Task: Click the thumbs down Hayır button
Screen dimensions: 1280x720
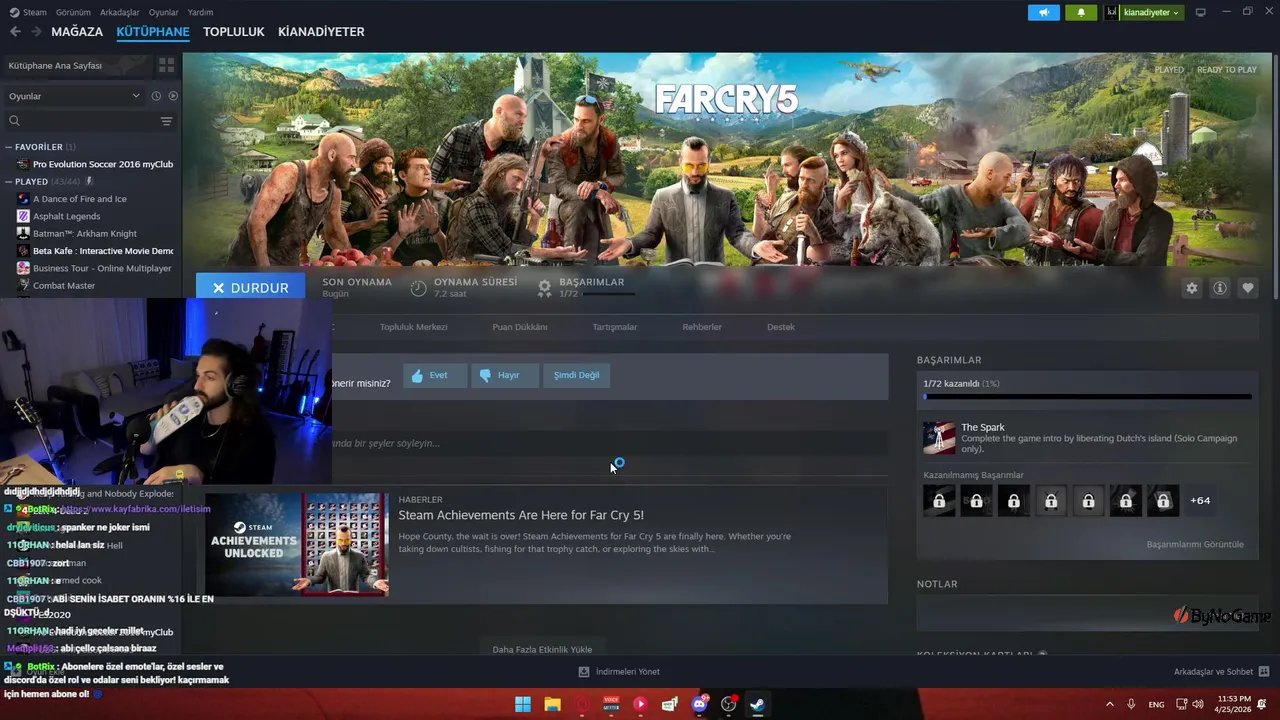Action: click(x=505, y=375)
